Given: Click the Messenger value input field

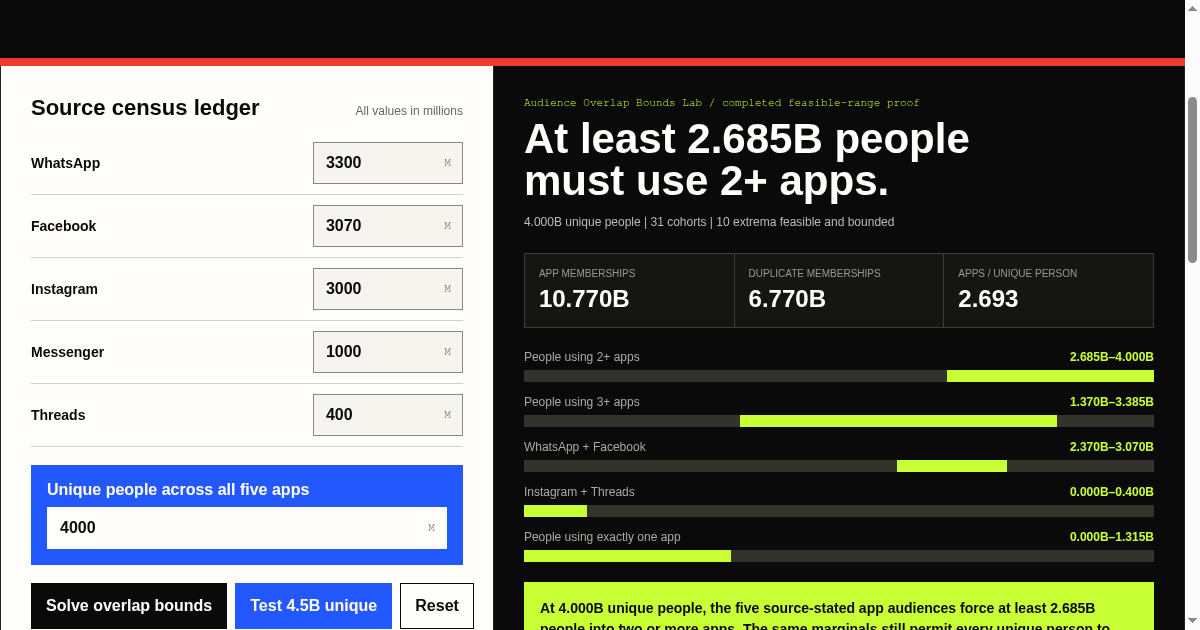Looking at the screenshot, I should tap(388, 352).
